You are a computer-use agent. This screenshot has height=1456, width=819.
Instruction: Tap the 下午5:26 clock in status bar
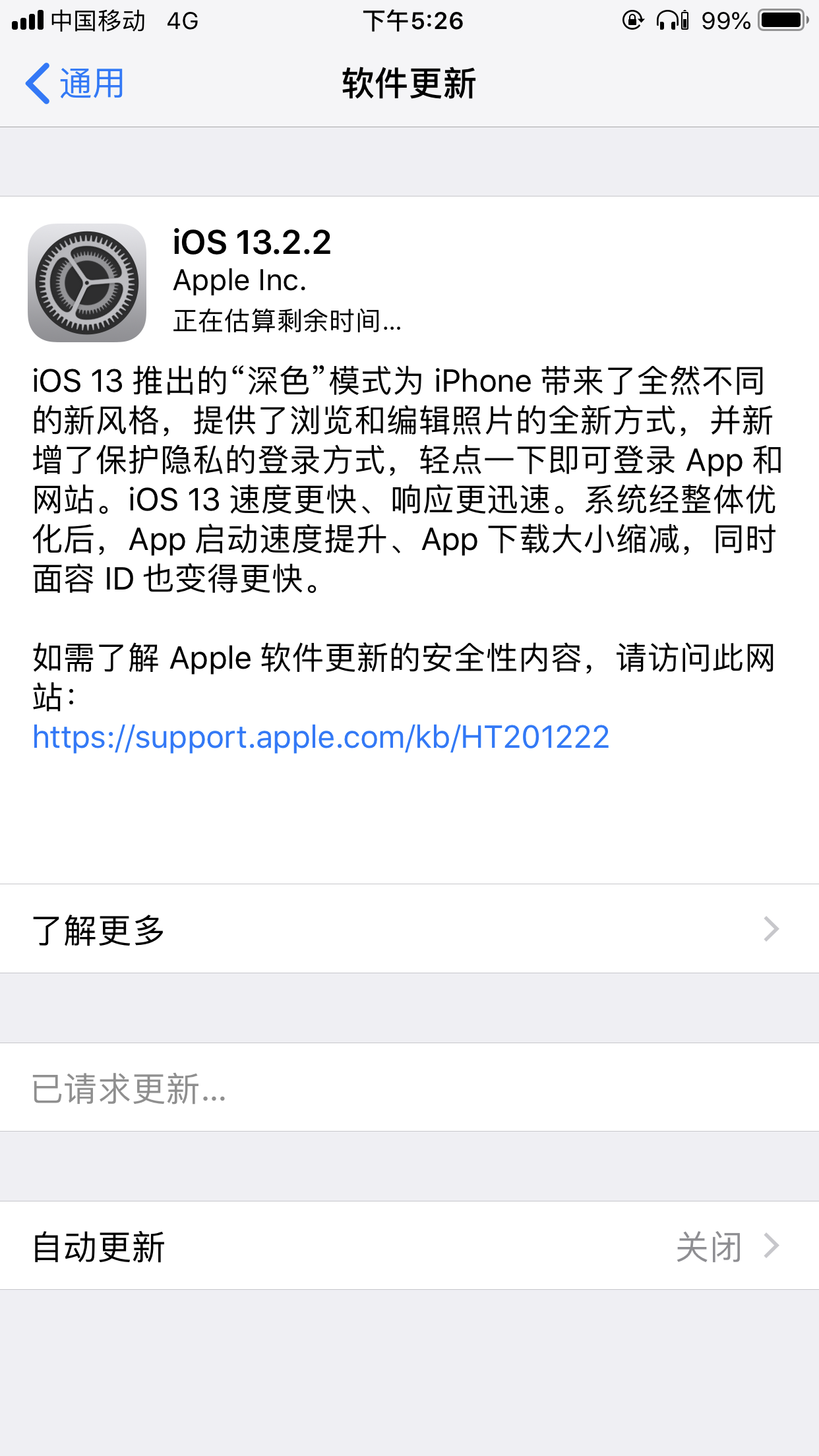pos(413,21)
